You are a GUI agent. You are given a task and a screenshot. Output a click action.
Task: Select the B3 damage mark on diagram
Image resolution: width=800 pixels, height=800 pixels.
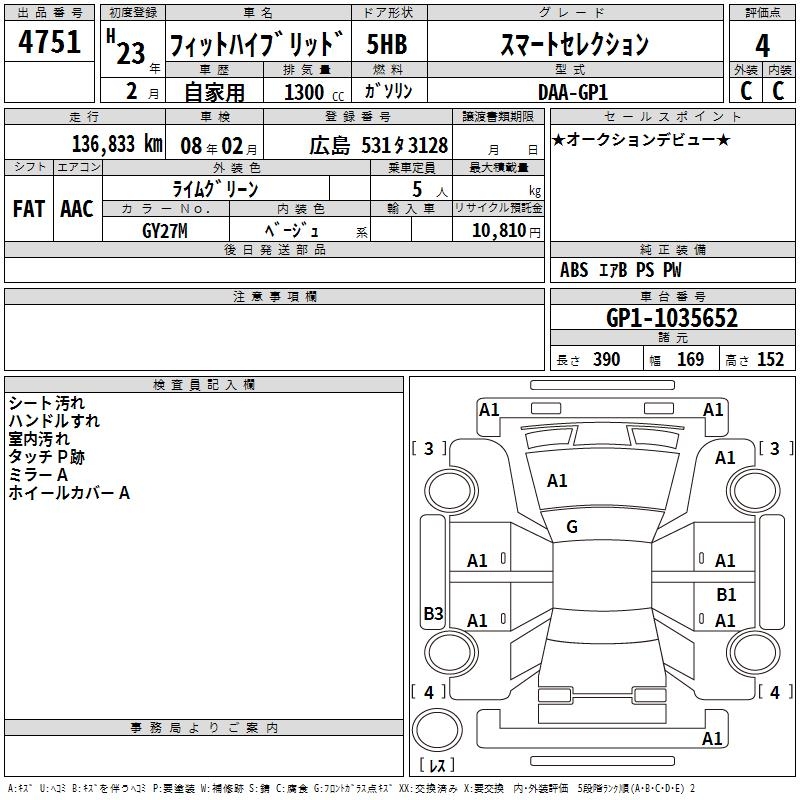pyautogui.click(x=433, y=613)
